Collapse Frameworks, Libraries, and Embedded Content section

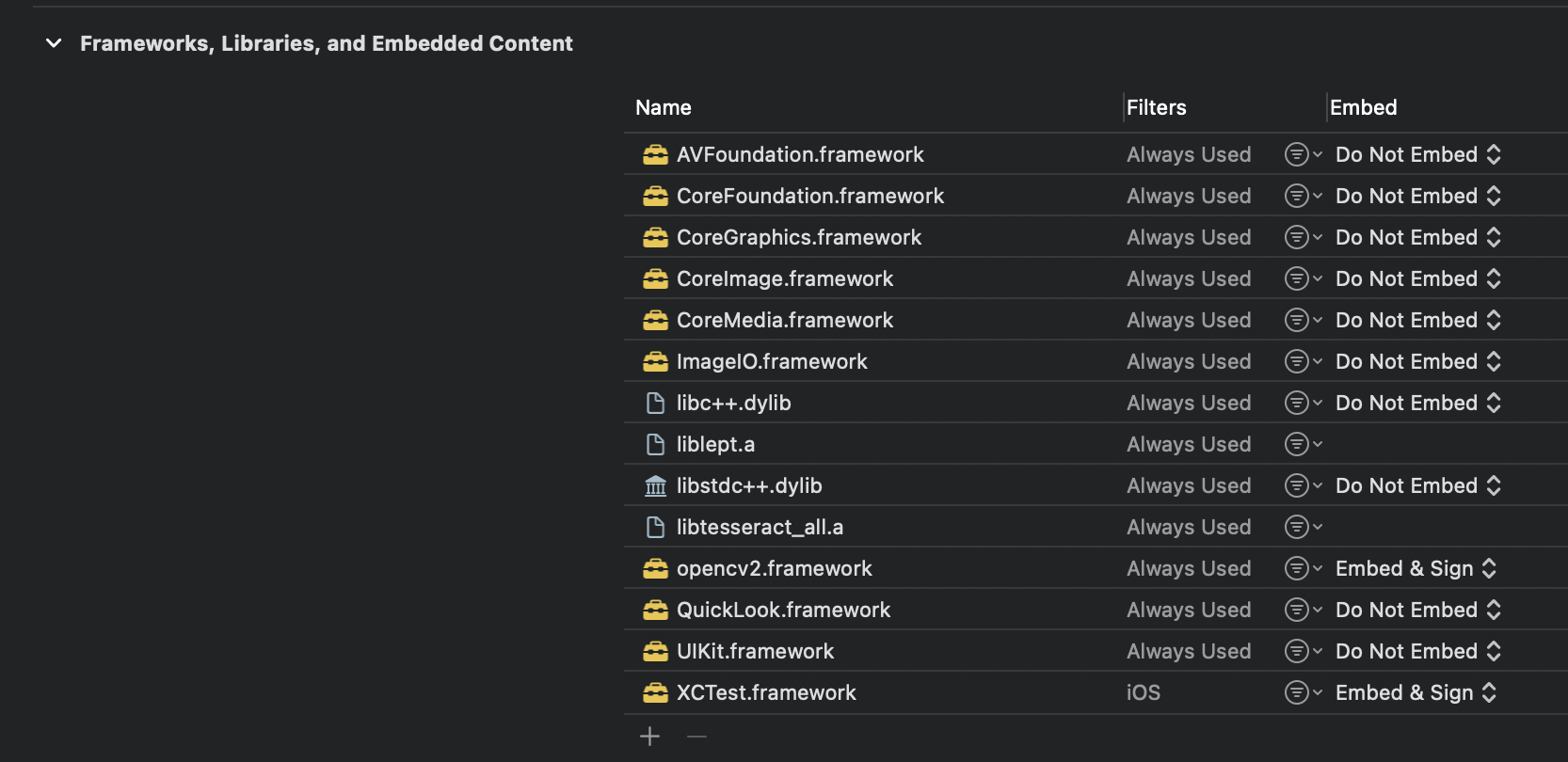point(54,43)
